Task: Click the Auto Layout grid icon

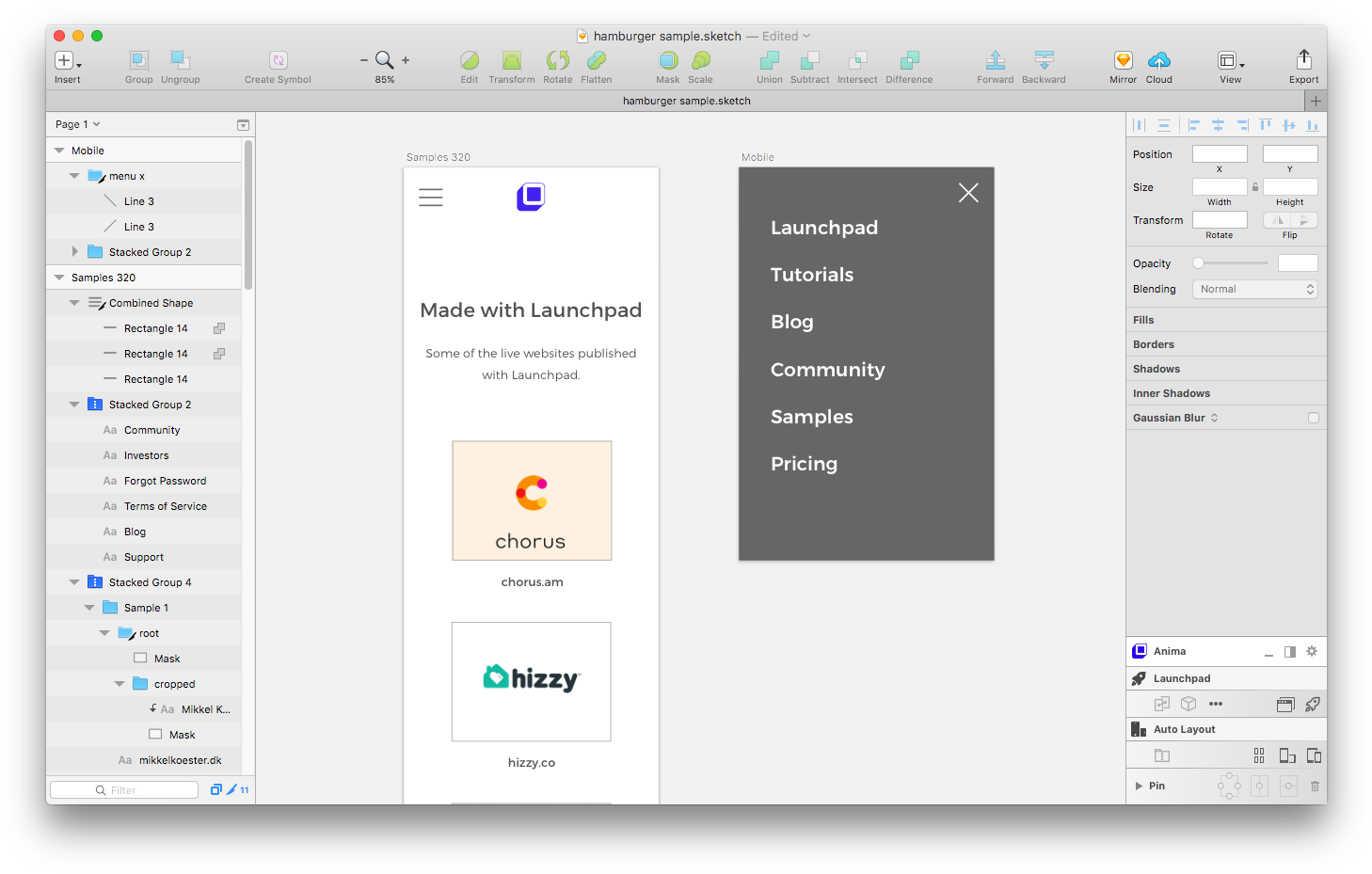Action: (1259, 755)
